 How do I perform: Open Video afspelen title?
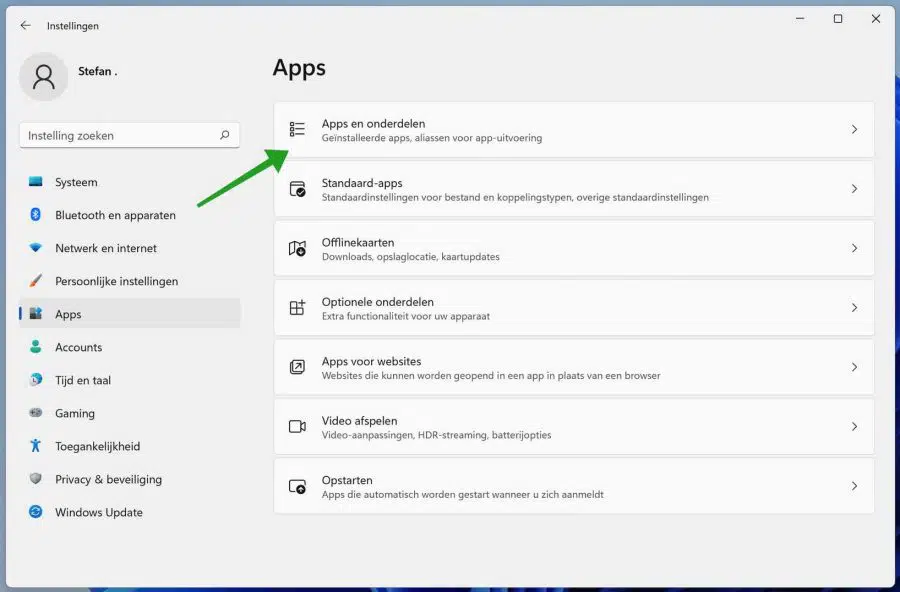359,420
